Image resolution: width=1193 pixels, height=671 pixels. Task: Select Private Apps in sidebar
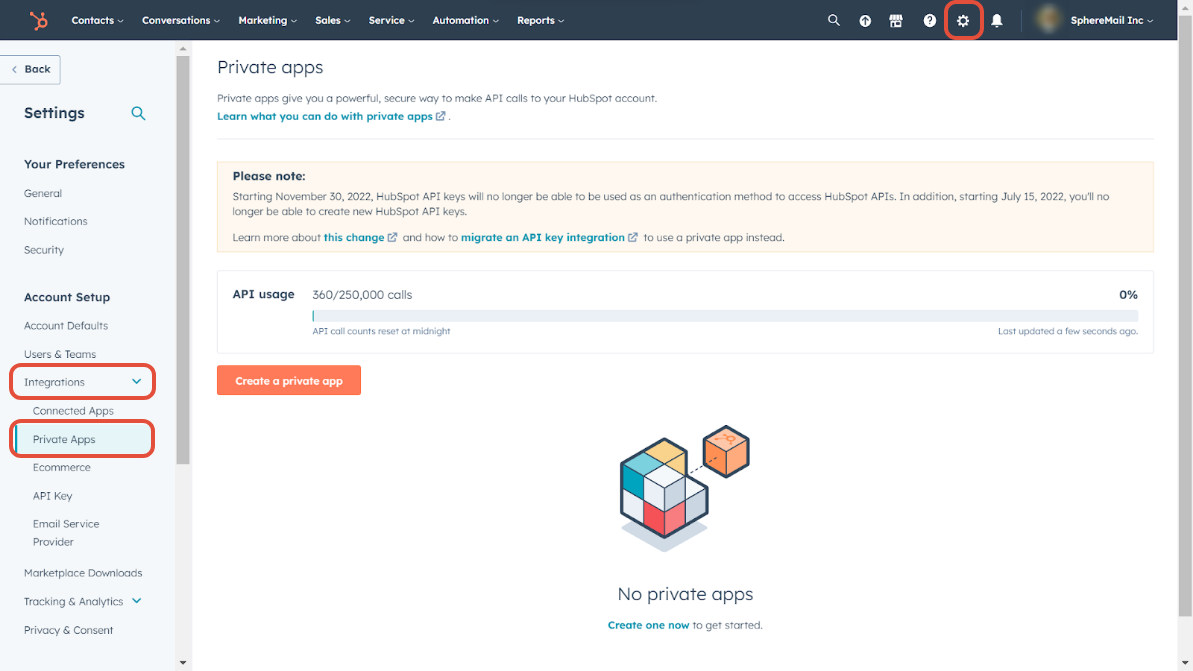64,439
